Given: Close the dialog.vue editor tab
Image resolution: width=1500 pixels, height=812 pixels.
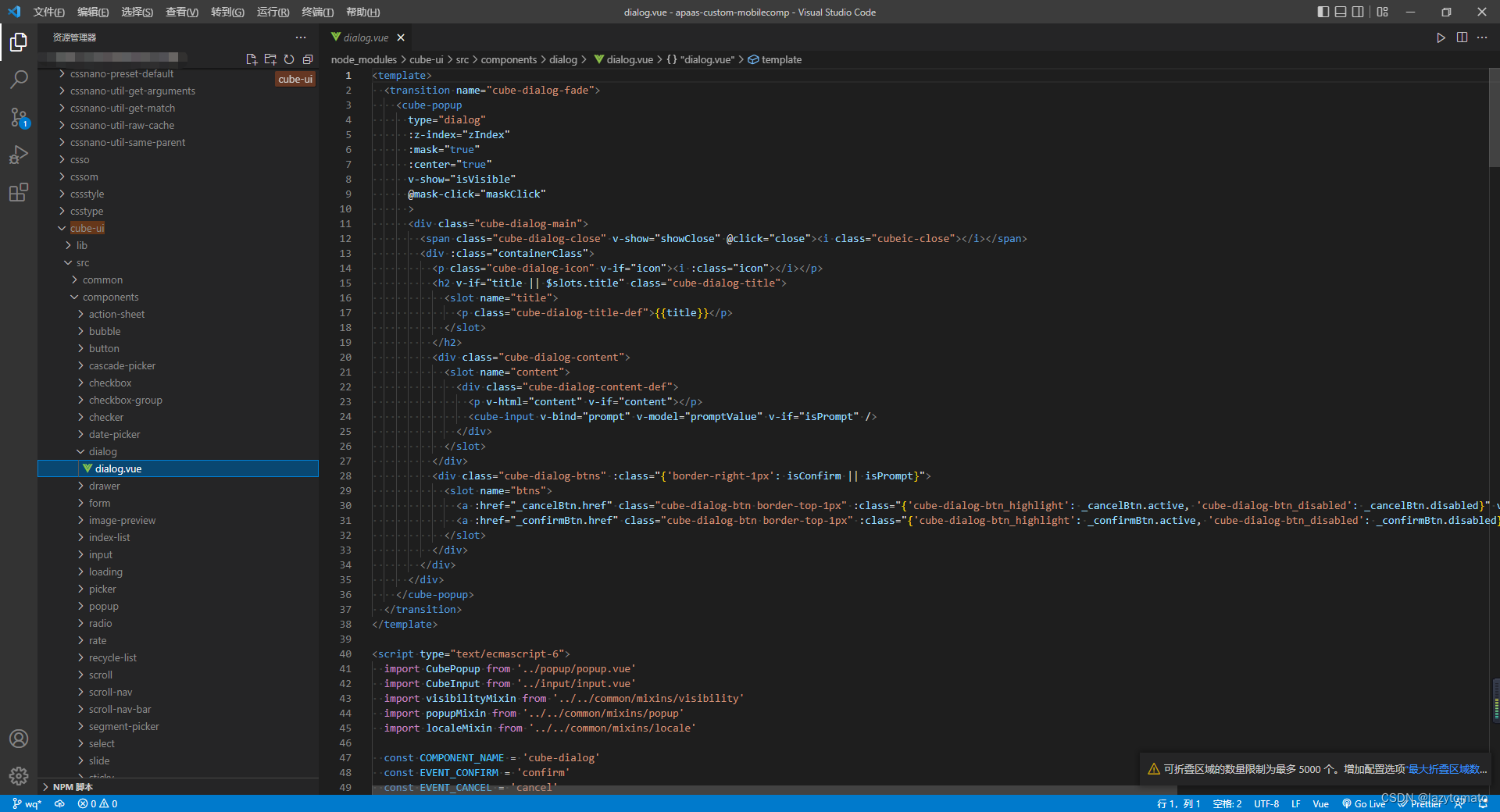Looking at the screenshot, I should [401, 37].
